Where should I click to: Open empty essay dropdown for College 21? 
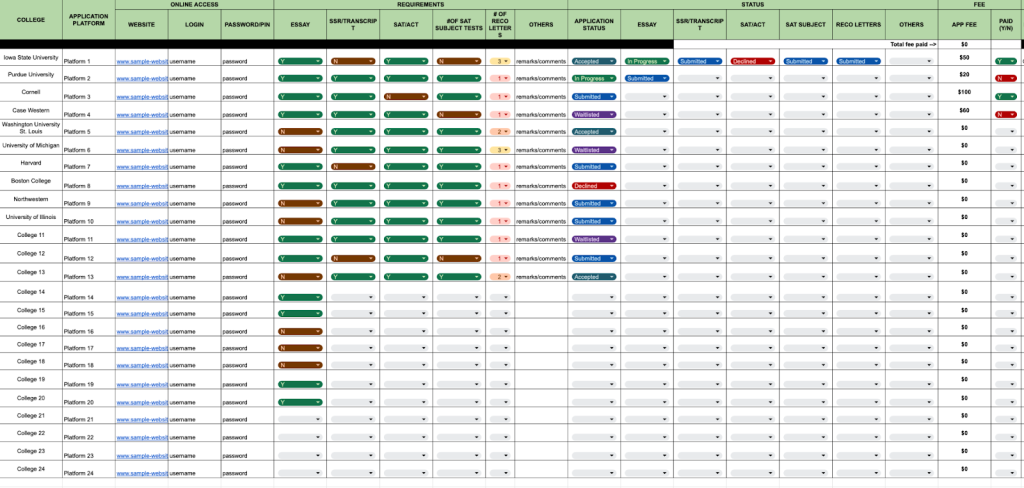(300, 419)
